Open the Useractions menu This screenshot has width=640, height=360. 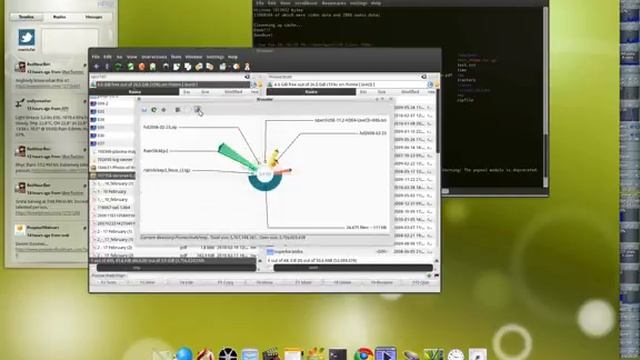(x=154, y=57)
